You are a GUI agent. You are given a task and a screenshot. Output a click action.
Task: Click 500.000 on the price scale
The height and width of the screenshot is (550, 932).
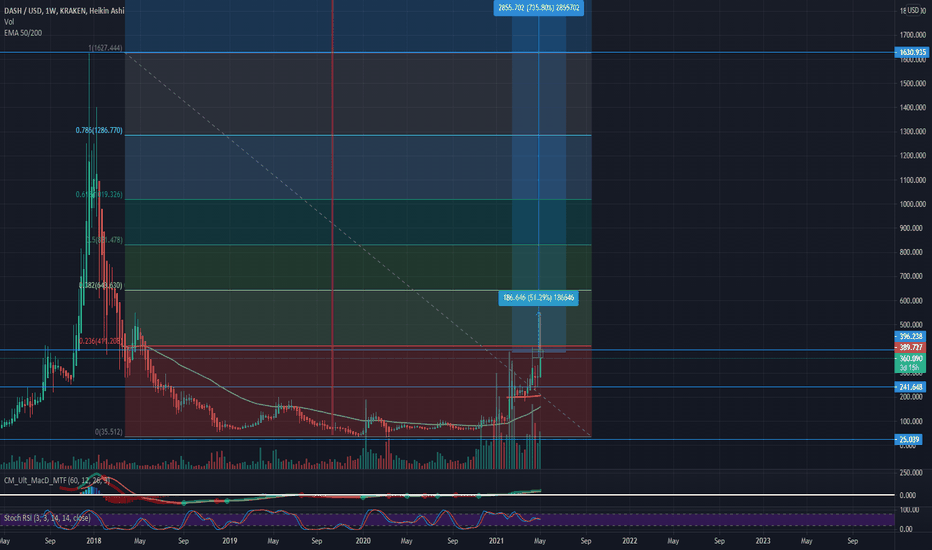(912, 325)
